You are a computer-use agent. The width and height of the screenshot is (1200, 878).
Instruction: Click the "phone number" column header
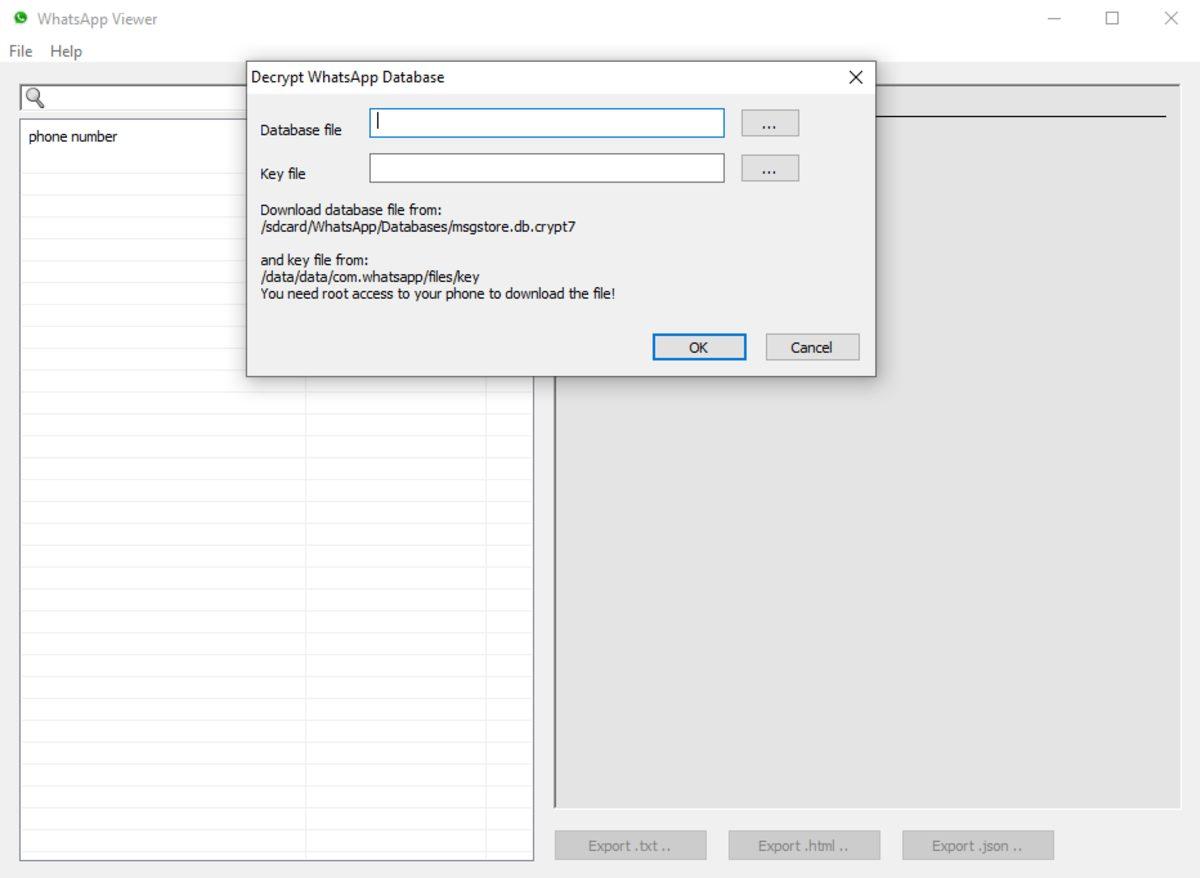(x=73, y=137)
